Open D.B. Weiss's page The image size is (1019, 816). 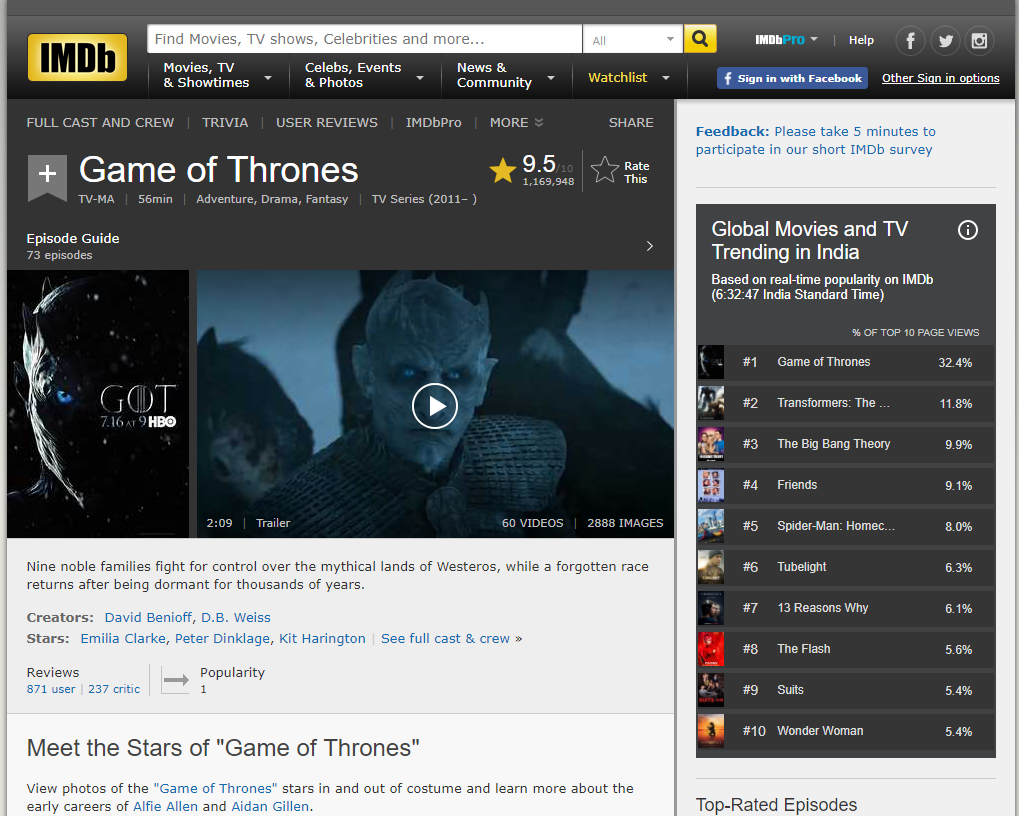point(236,617)
